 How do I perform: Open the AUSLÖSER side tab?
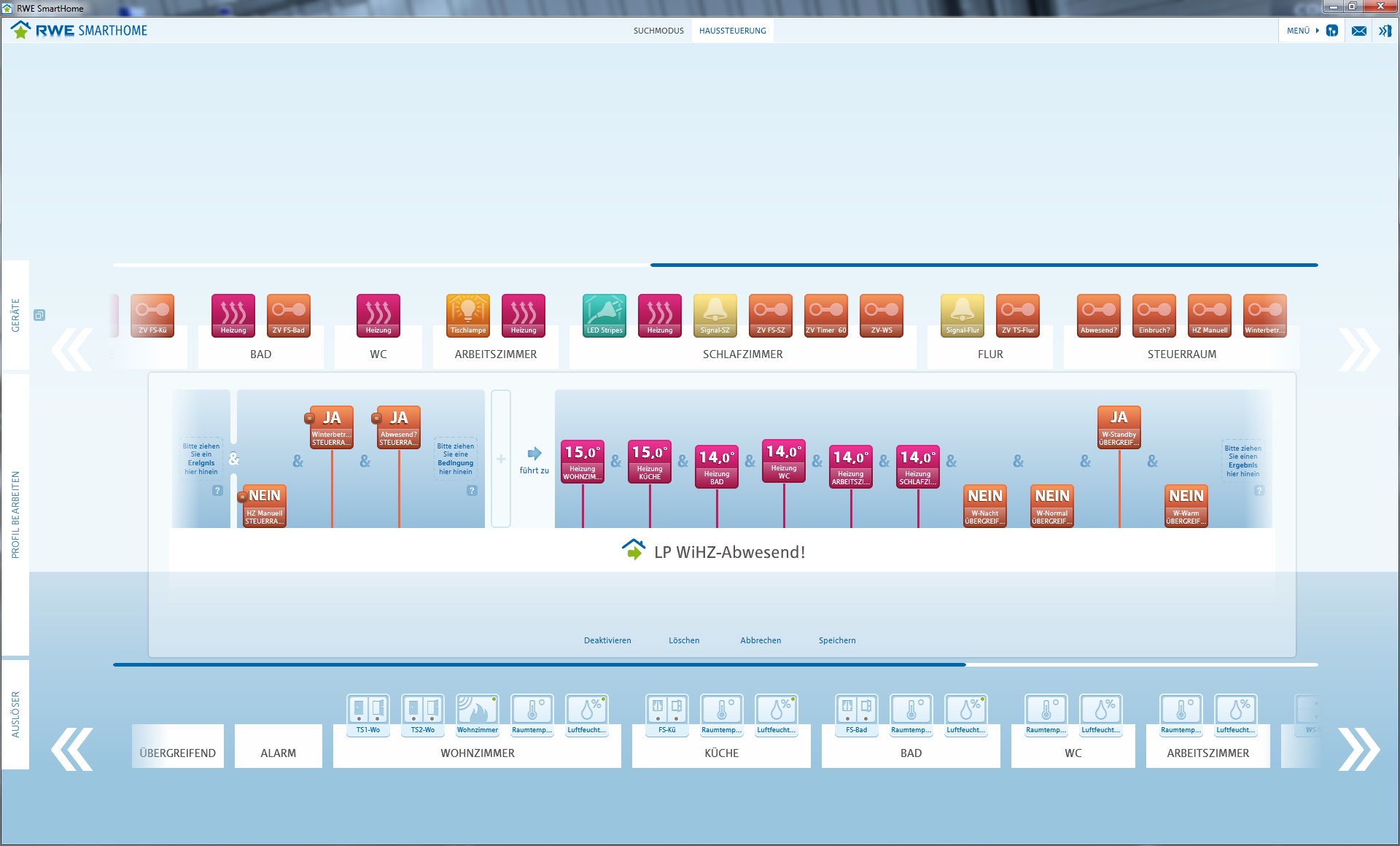click(x=15, y=715)
